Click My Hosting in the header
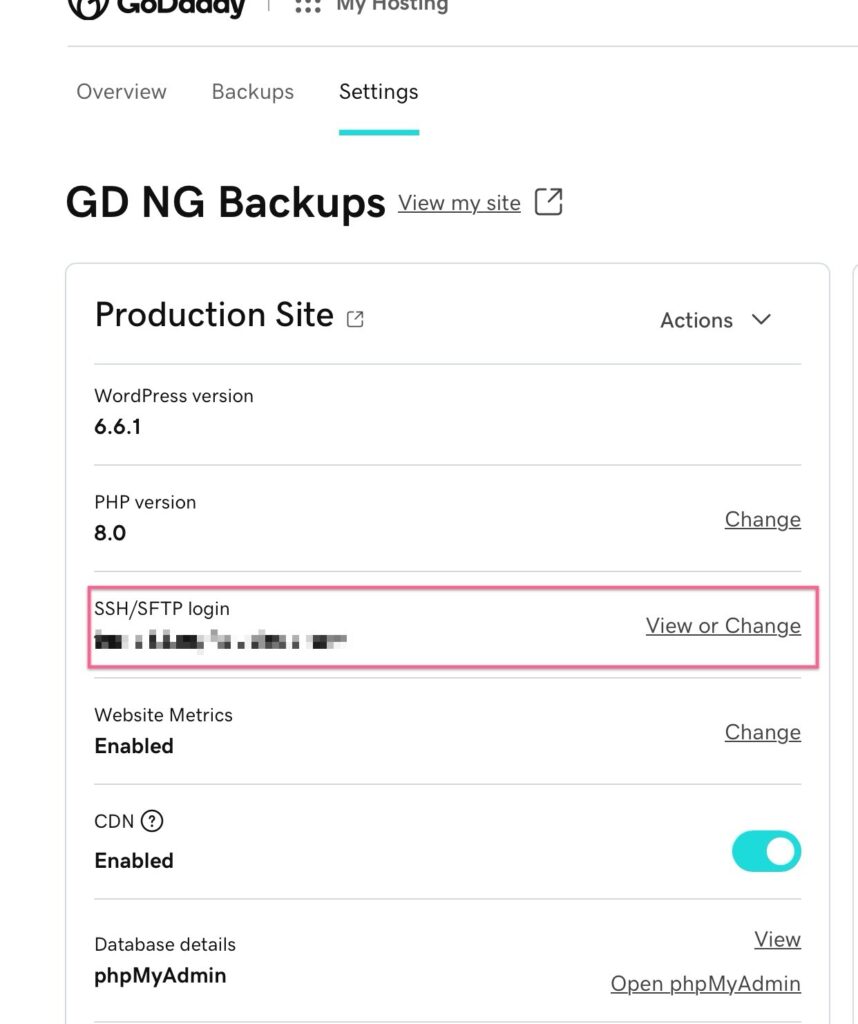This screenshot has height=1024, width=858. pos(391,6)
